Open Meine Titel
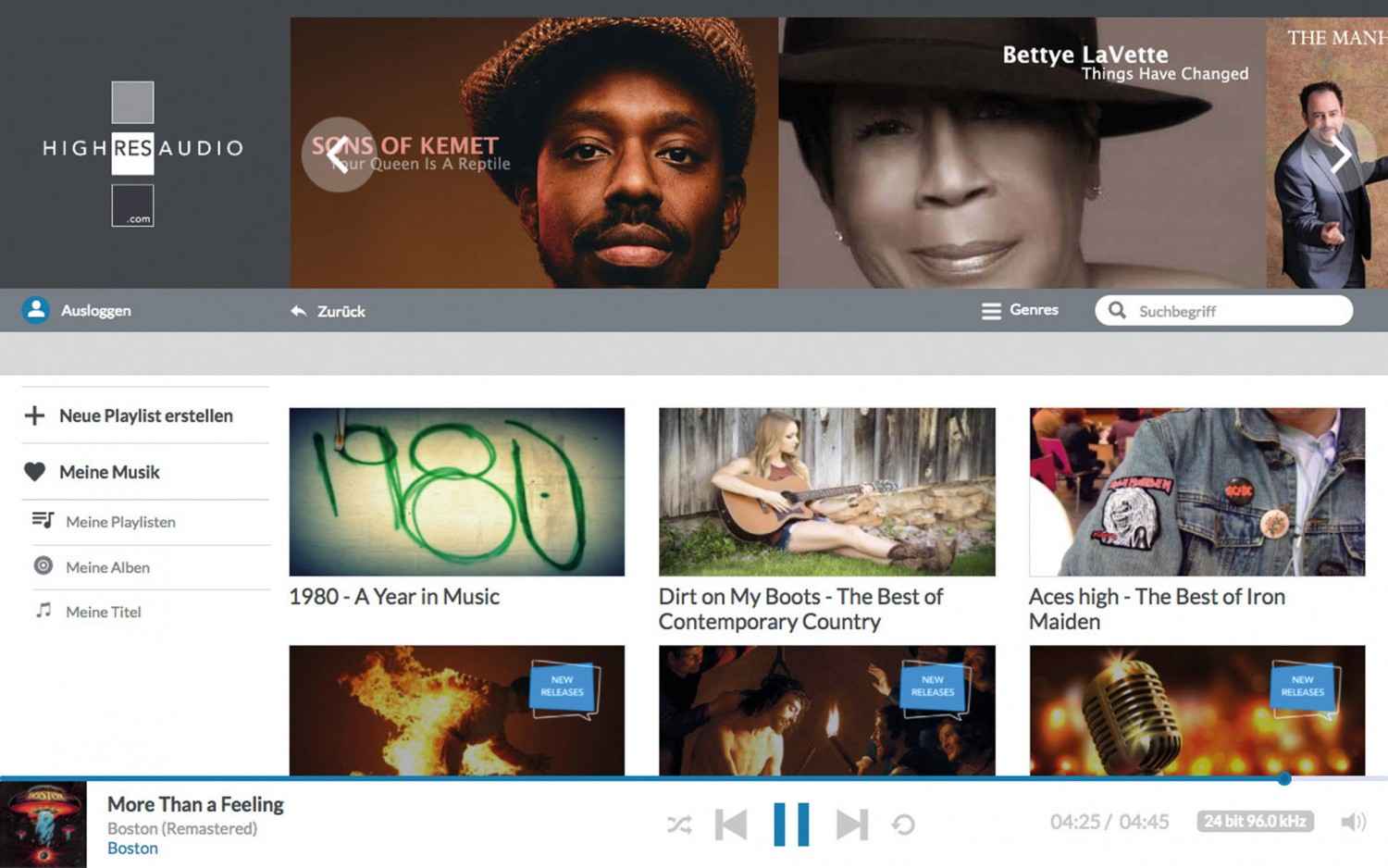The image size is (1388, 868). pos(104,612)
